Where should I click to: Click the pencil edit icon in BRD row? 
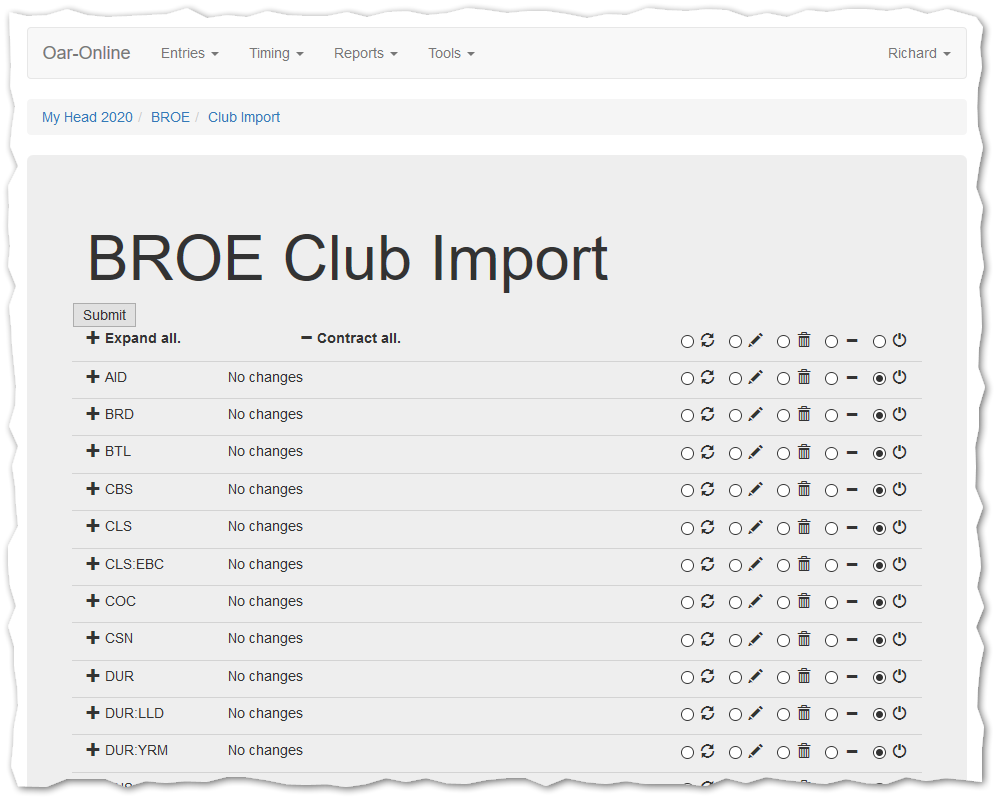click(755, 414)
